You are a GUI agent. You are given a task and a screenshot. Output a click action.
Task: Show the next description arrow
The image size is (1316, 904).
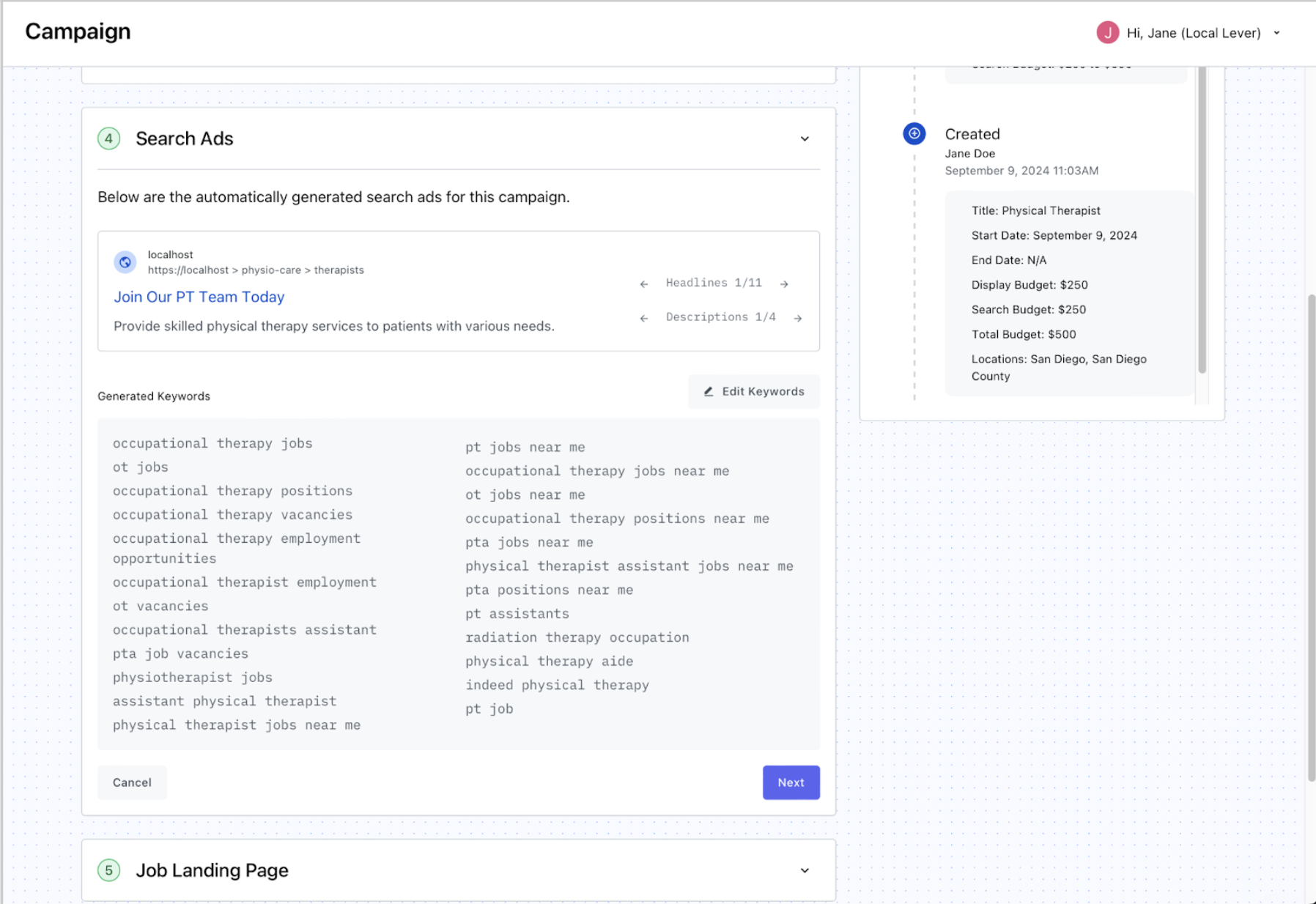(797, 318)
